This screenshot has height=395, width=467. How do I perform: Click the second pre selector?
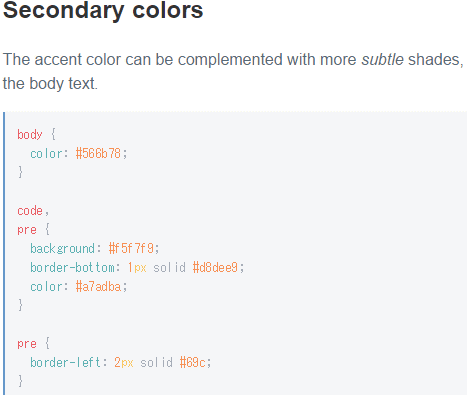pos(27,344)
